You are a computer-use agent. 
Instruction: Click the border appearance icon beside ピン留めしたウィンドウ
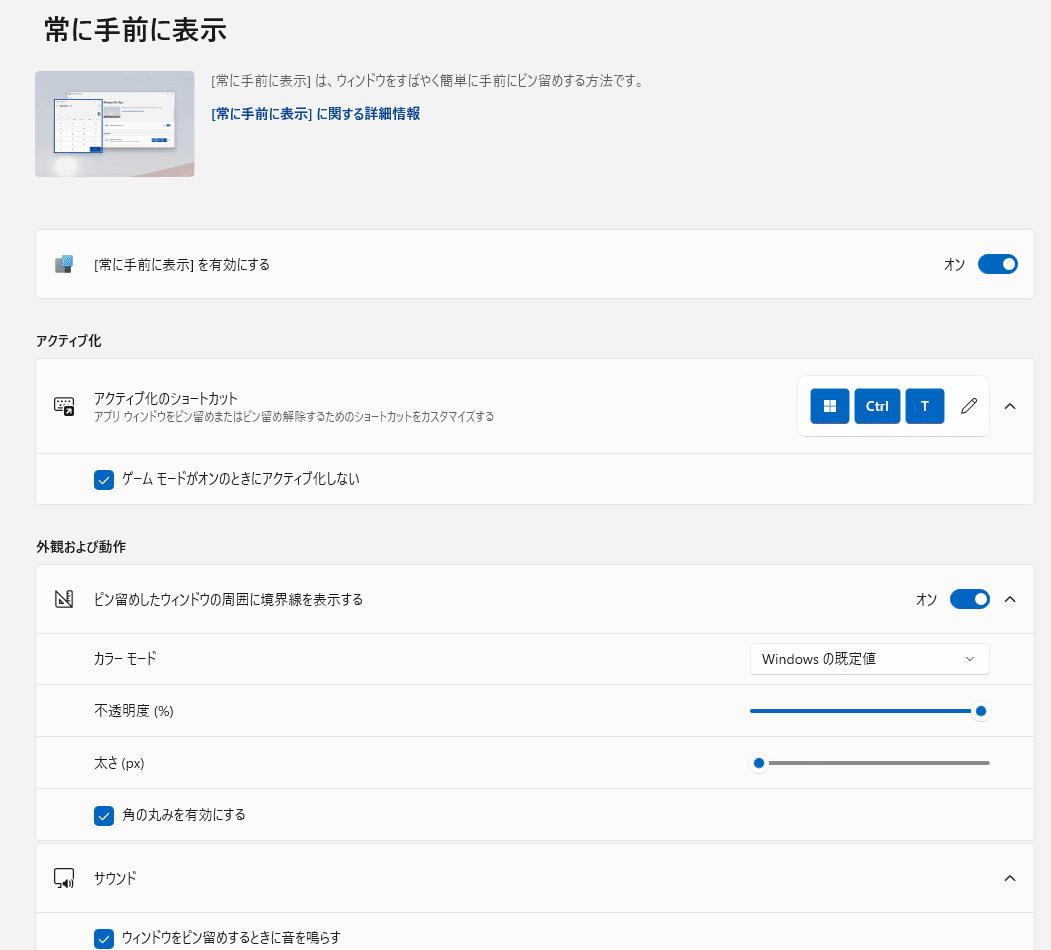point(64,600)
